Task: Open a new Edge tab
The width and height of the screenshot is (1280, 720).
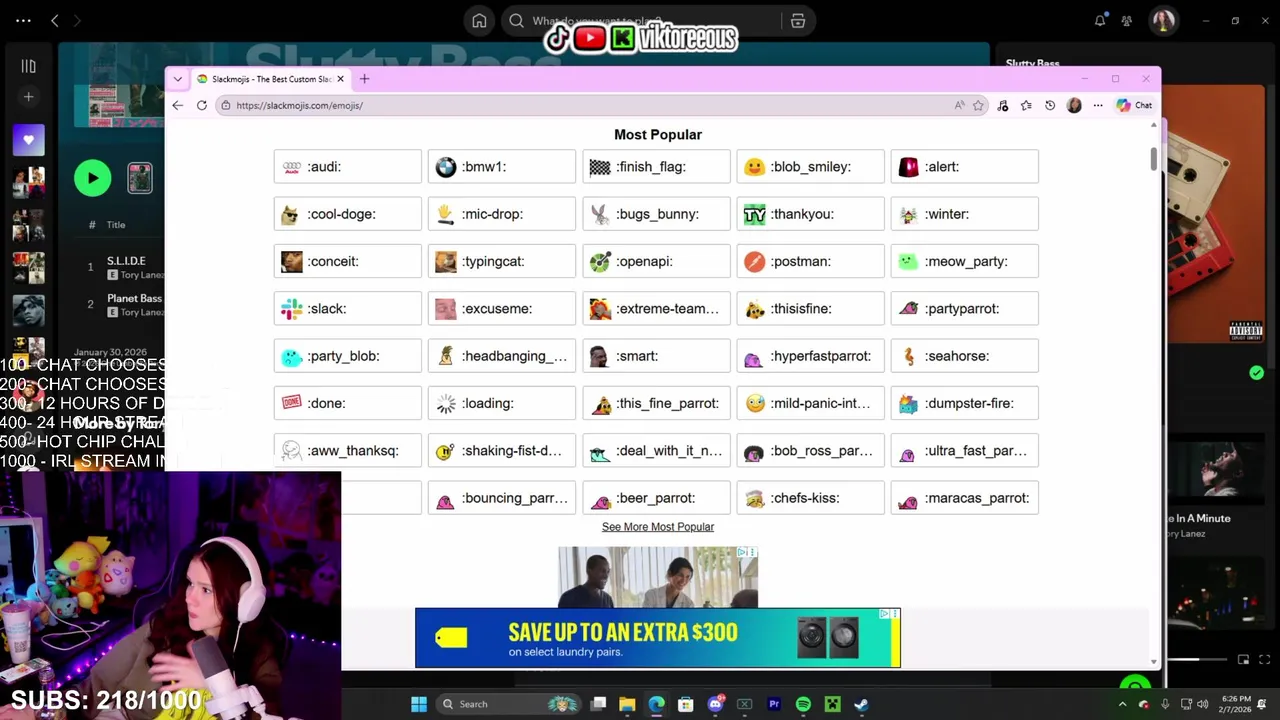Action: [x=364, y=79]
